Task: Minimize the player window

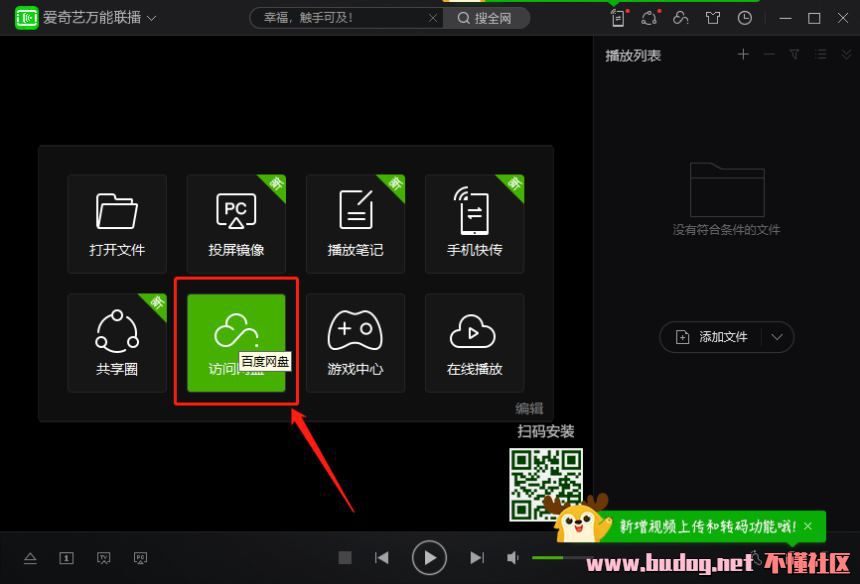Action: pyautogui.click(x=785, y=18)
